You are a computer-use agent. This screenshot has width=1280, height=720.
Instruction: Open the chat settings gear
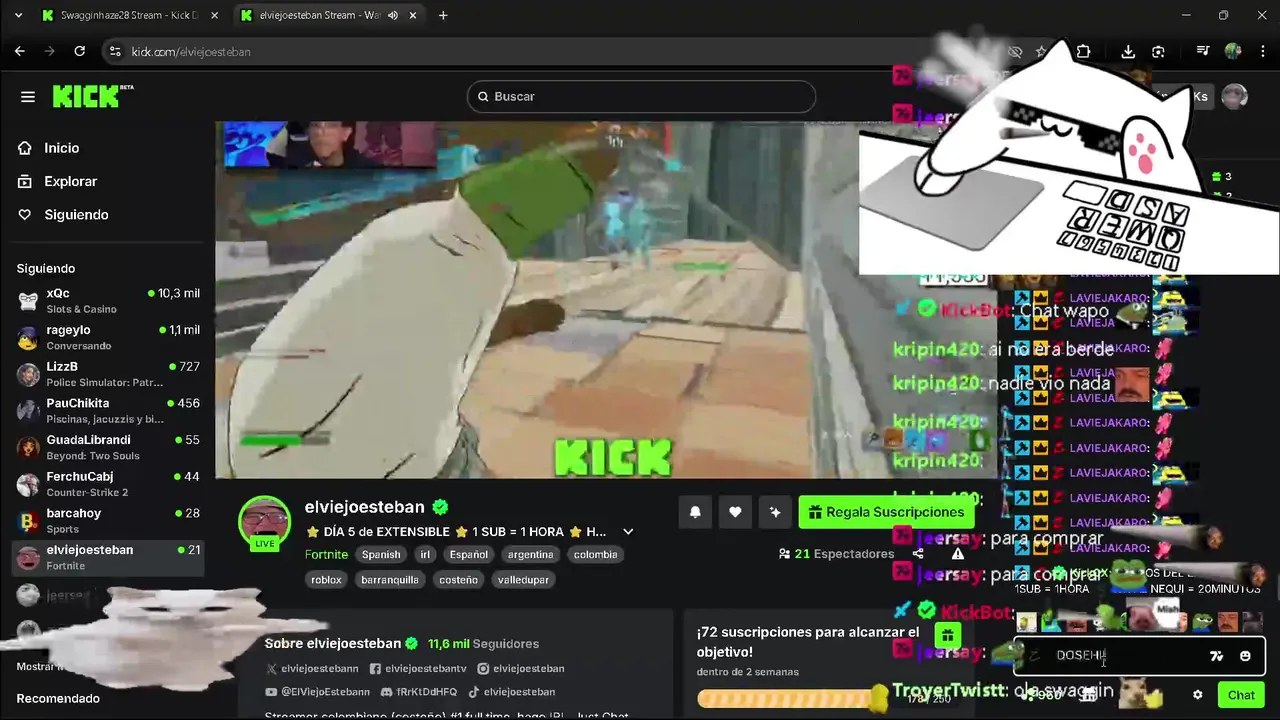coord(1197,695)
